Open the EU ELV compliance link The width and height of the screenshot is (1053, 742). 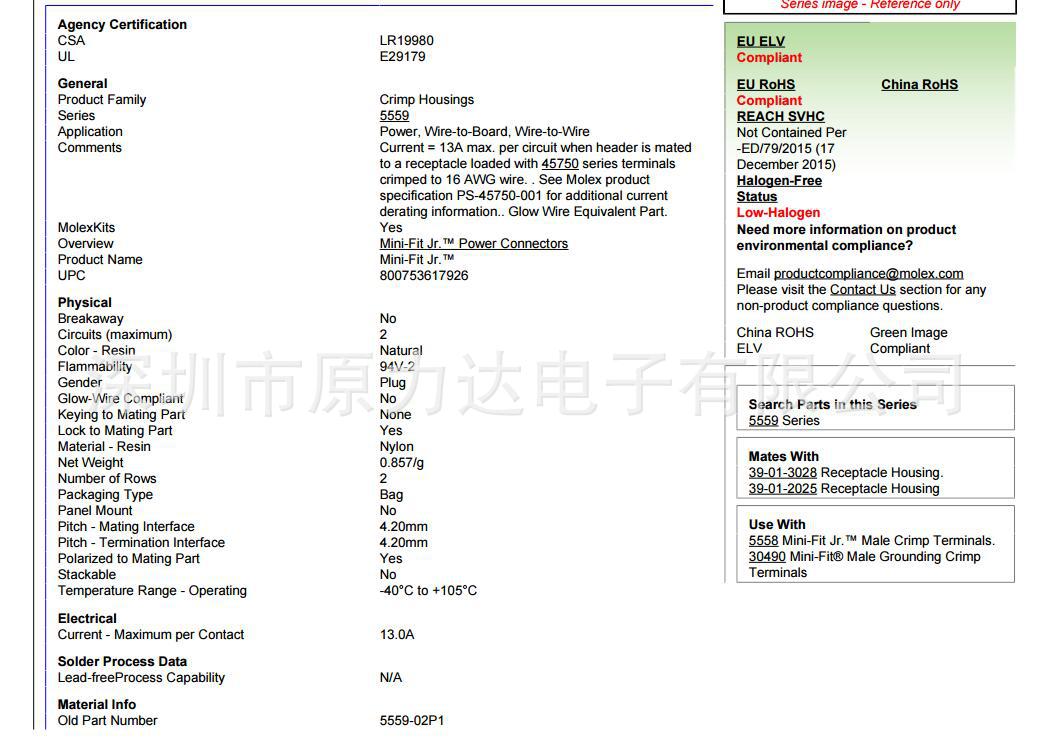(760, 42)
